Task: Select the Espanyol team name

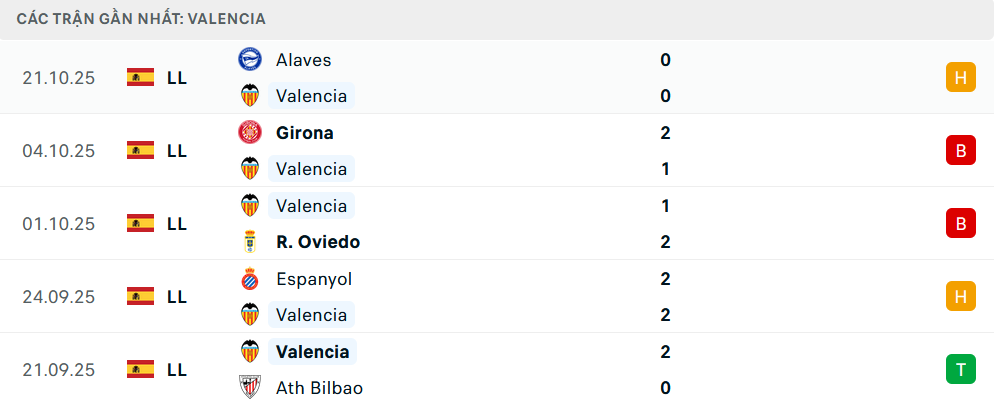Action: pyautogui.click(x=314, y=279)
